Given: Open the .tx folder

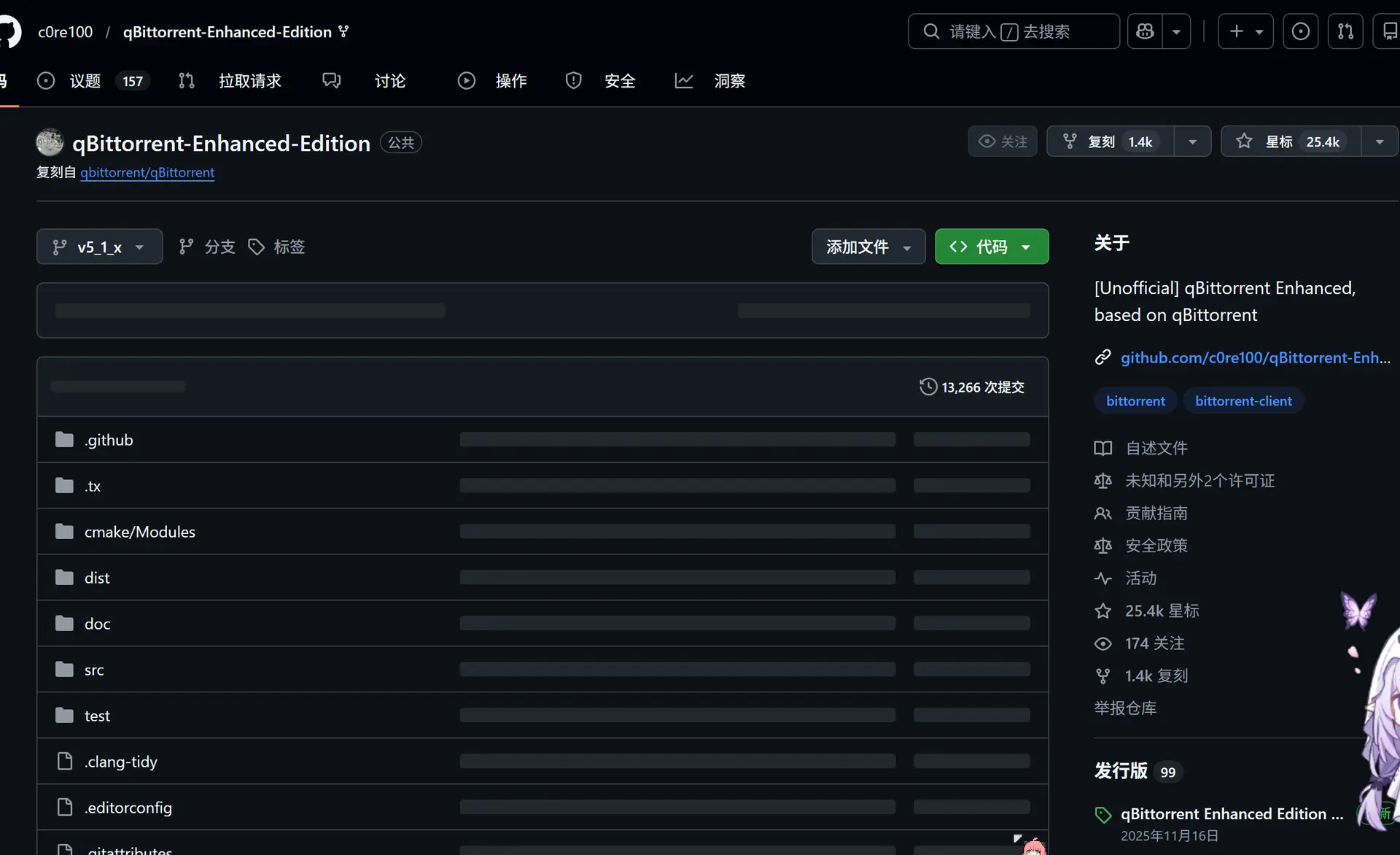Looking at the screenshot, I should (x=93, y=486).
